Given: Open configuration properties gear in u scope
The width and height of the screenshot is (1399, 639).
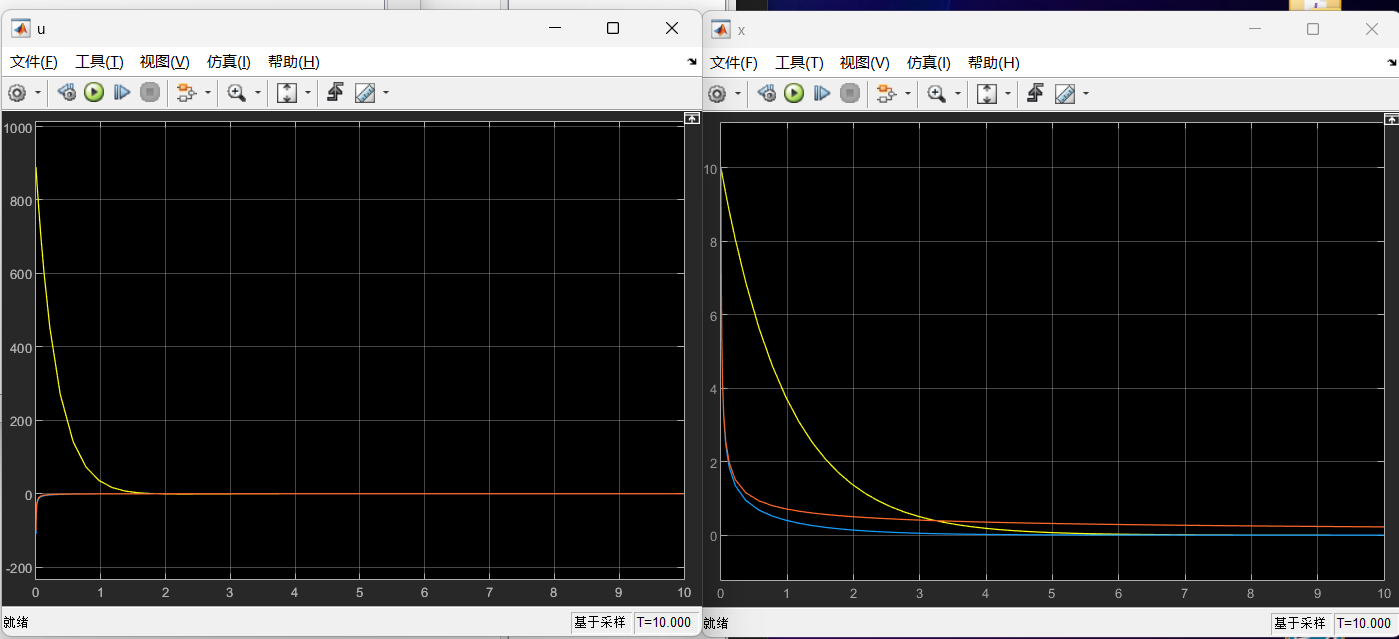Looking at the screenshot, I should point(17,93).
